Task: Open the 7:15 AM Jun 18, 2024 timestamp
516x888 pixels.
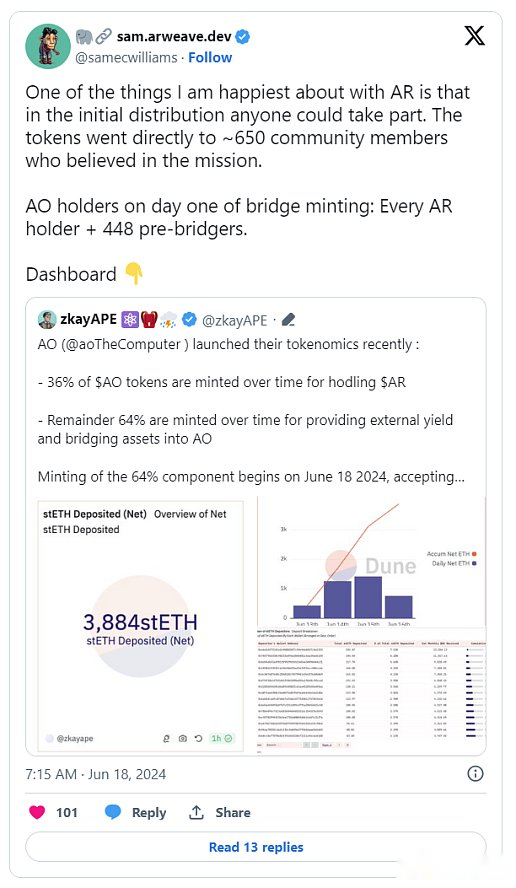Action: 96,774
